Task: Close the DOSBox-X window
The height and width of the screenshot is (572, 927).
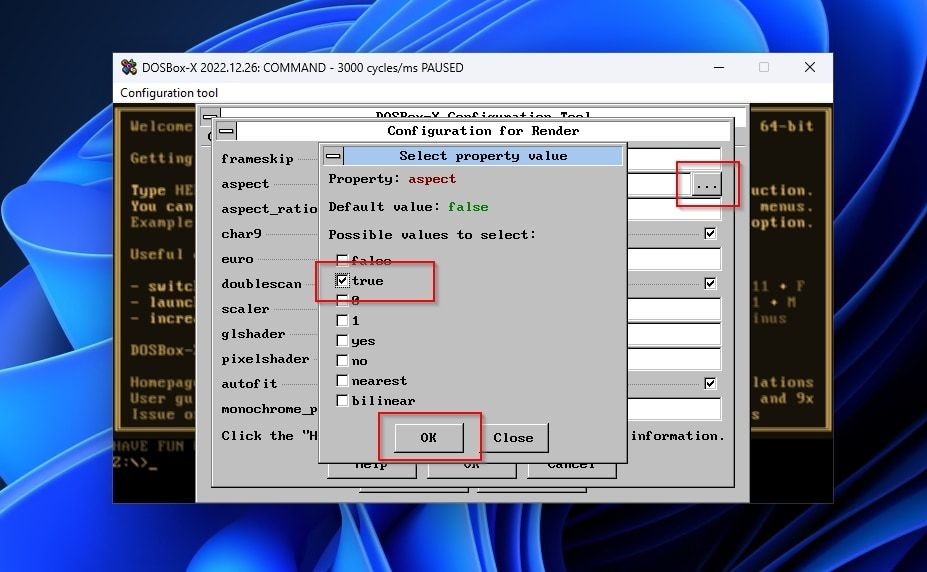Action: coord(810,67)
